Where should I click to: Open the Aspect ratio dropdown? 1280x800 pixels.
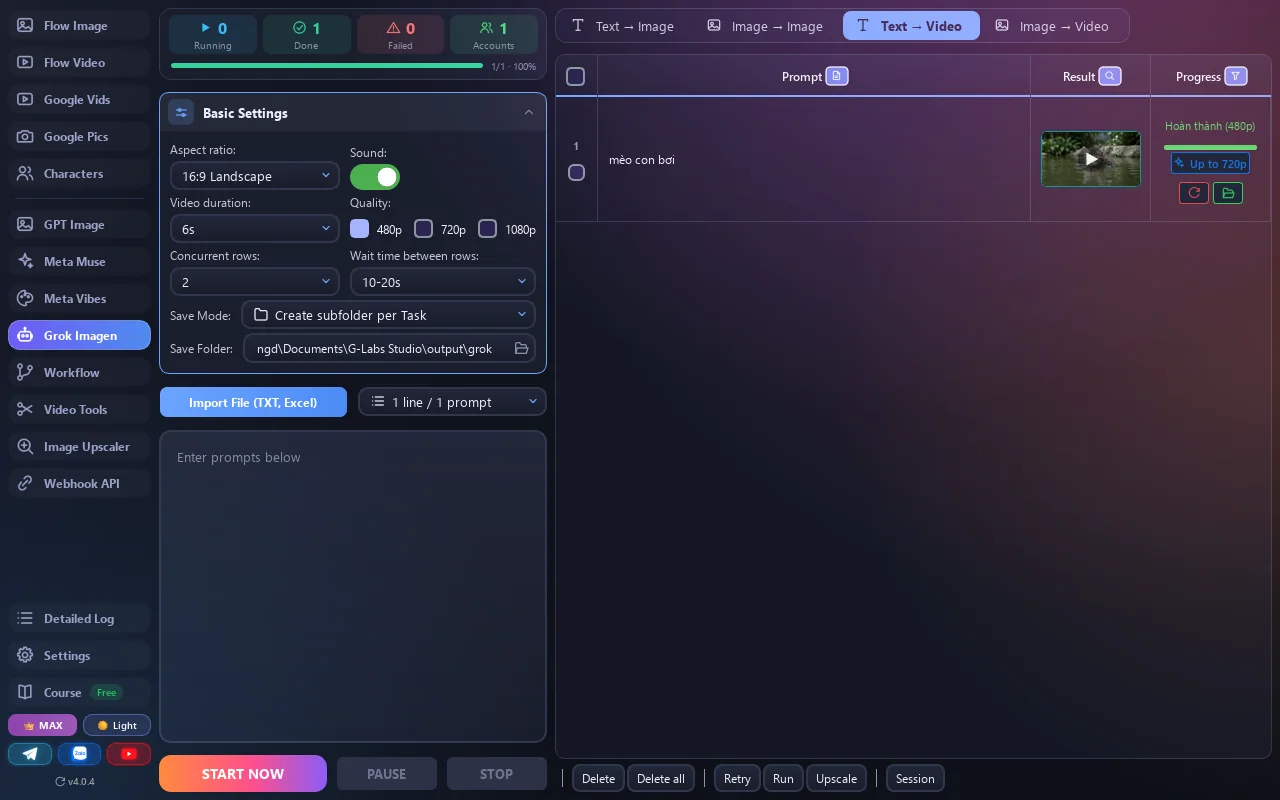click(x=255, y=176)
